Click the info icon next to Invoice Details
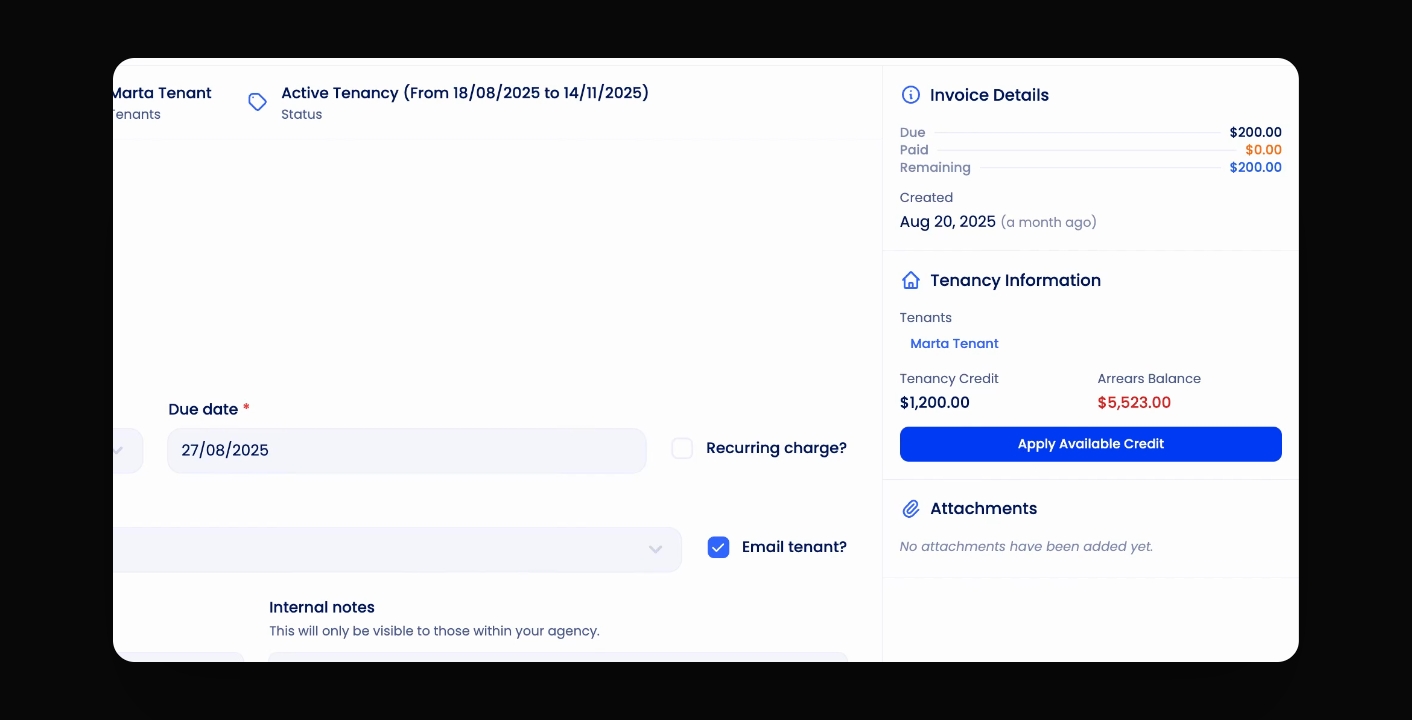 point(911,95)
